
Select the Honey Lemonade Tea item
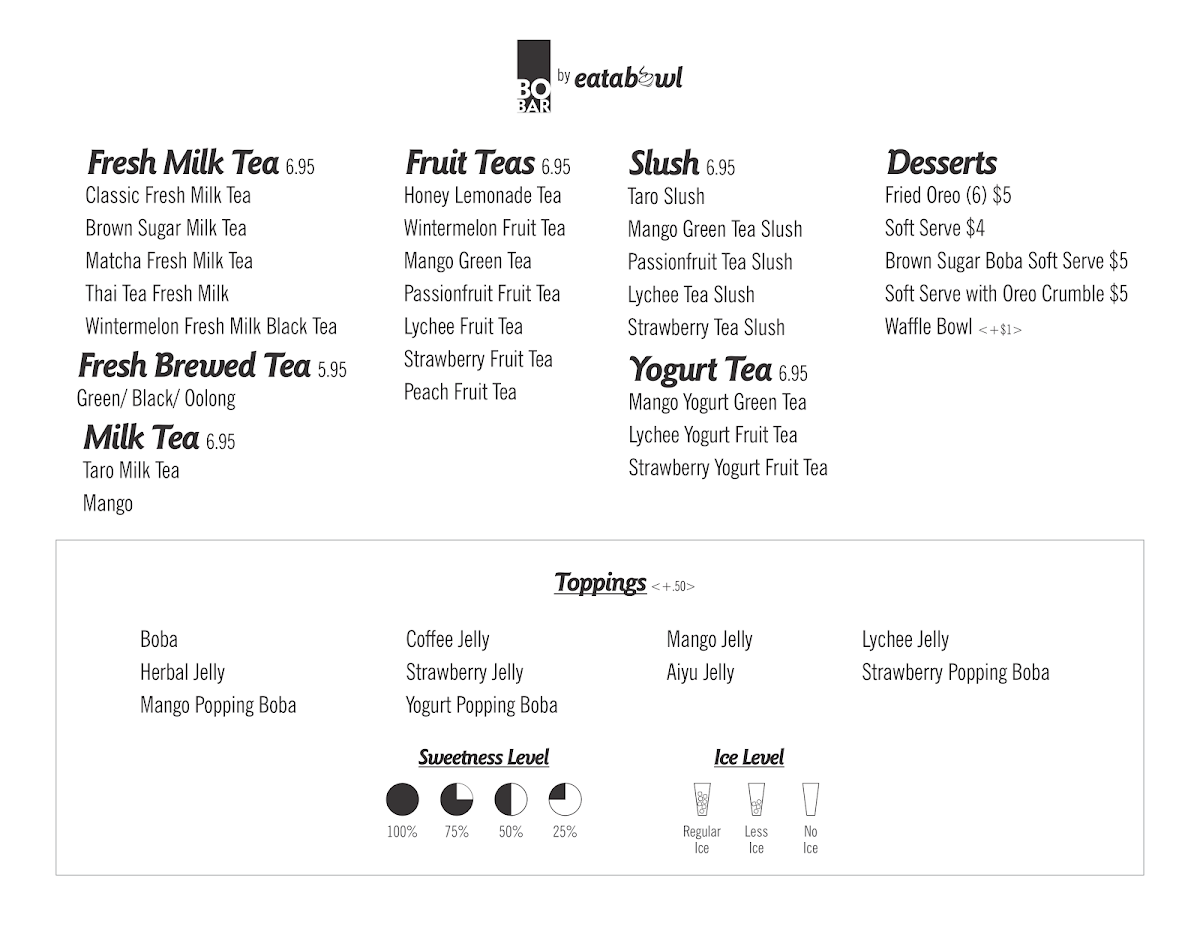483,196
